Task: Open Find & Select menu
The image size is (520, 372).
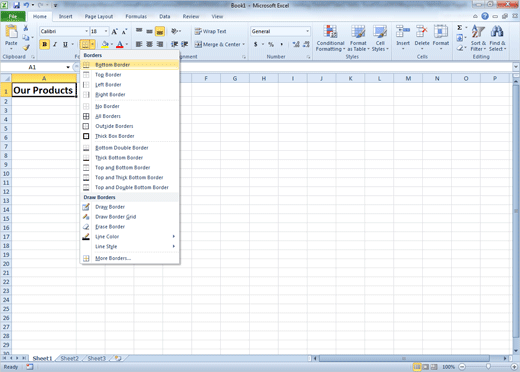Action: (x=497, y=38)
